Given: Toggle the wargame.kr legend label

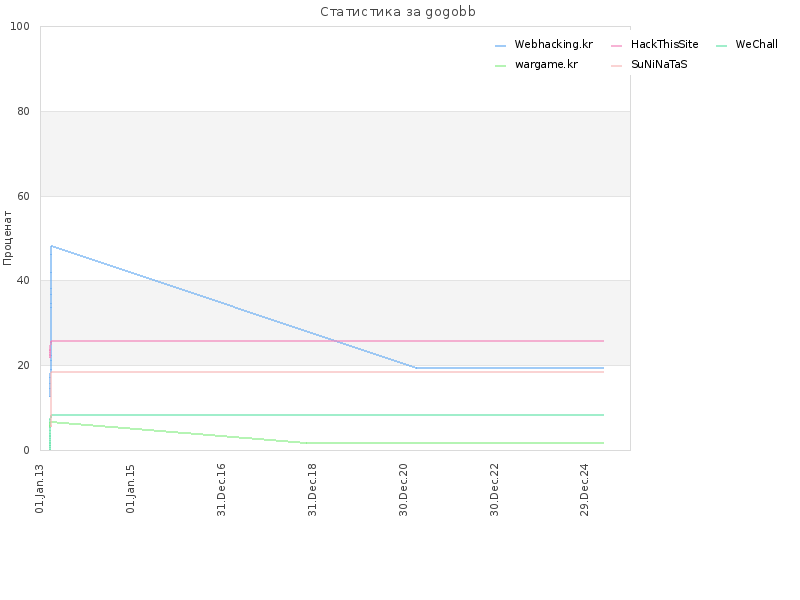Looking at the screenshot, I should pos(546,64).
